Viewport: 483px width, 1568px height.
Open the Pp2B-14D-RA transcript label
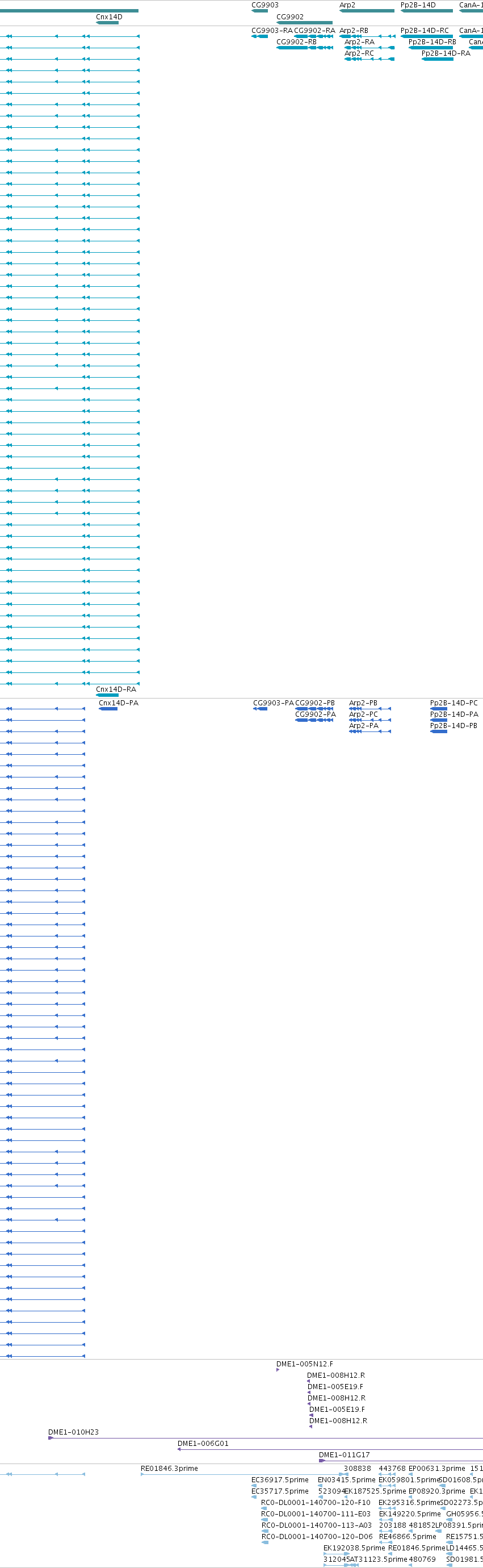(x=446, y=53)
